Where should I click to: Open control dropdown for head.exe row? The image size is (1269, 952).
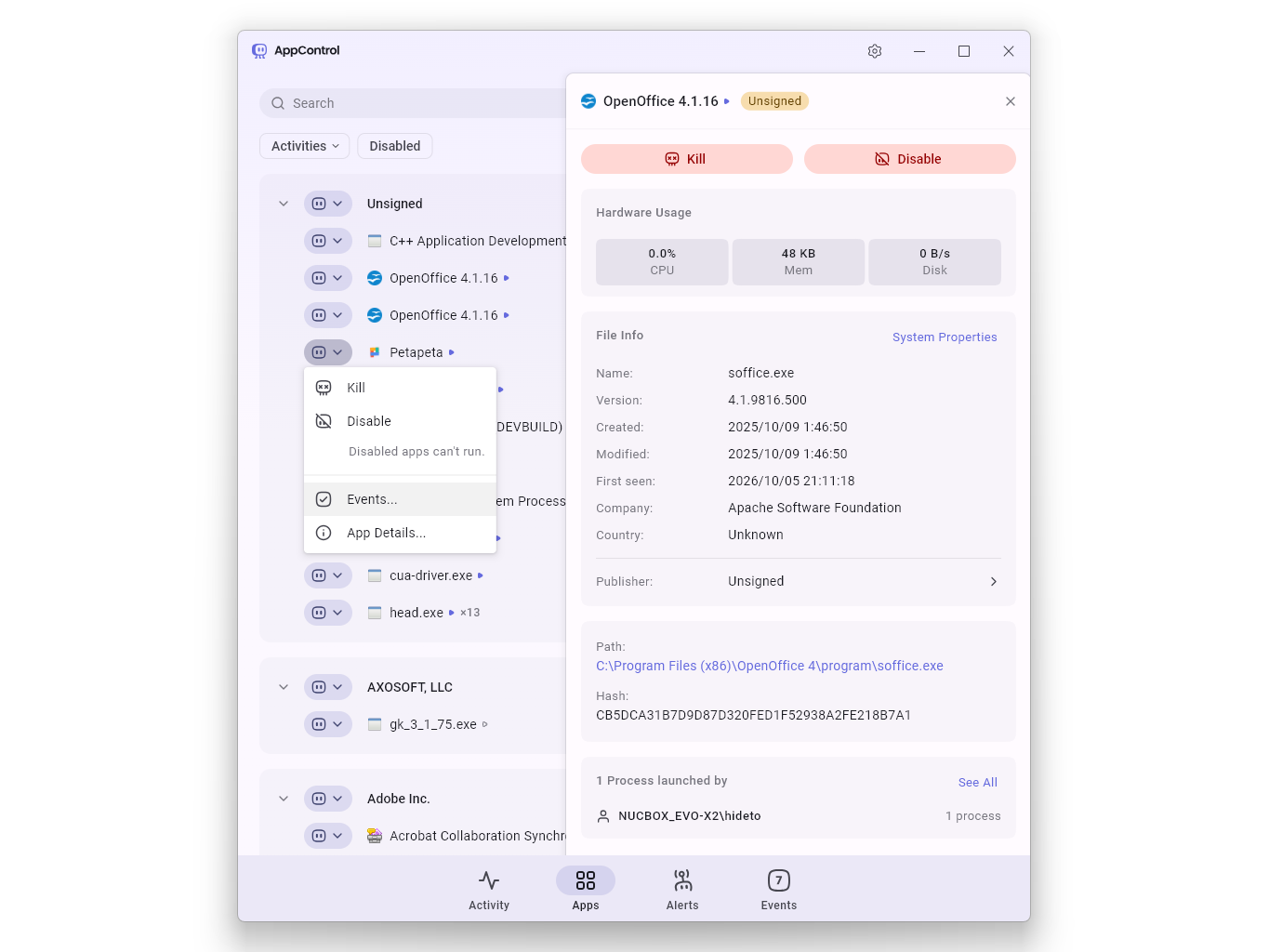pyautogui.click(x=328, y=613)
